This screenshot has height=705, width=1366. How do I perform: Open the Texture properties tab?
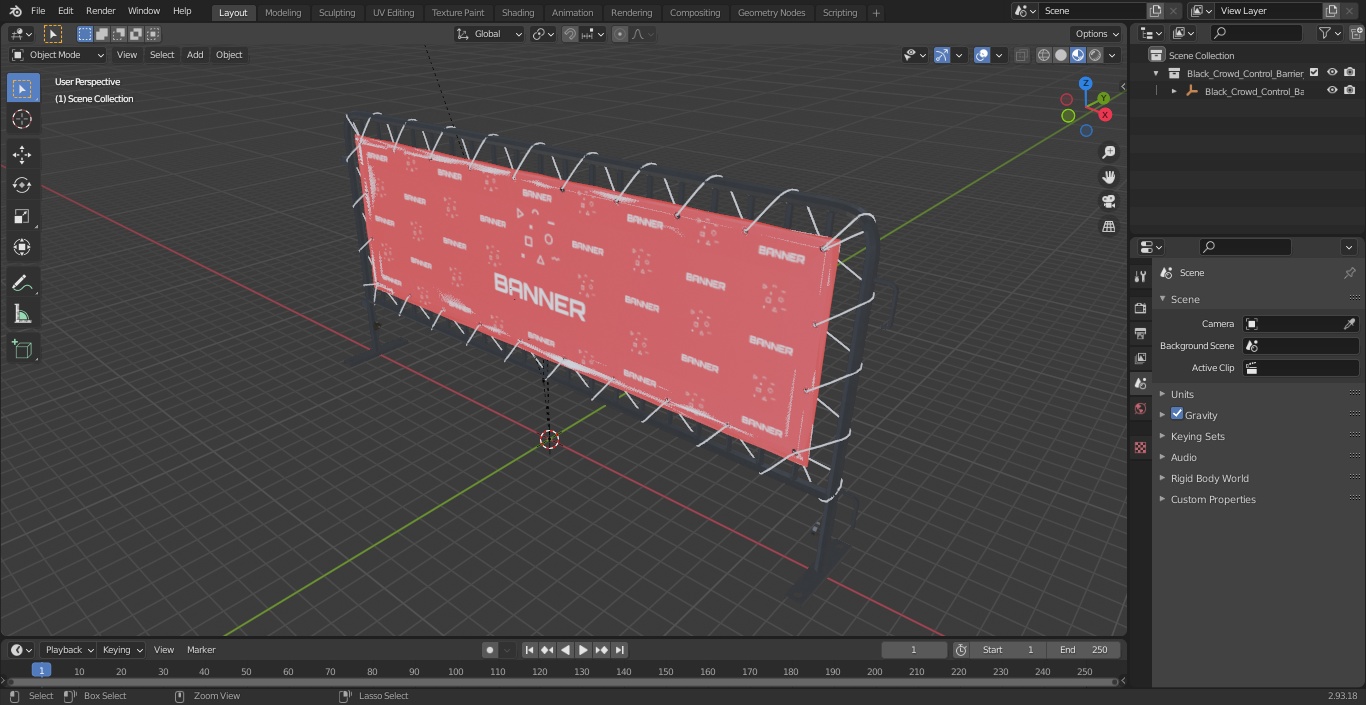(x=1140, y=447)
